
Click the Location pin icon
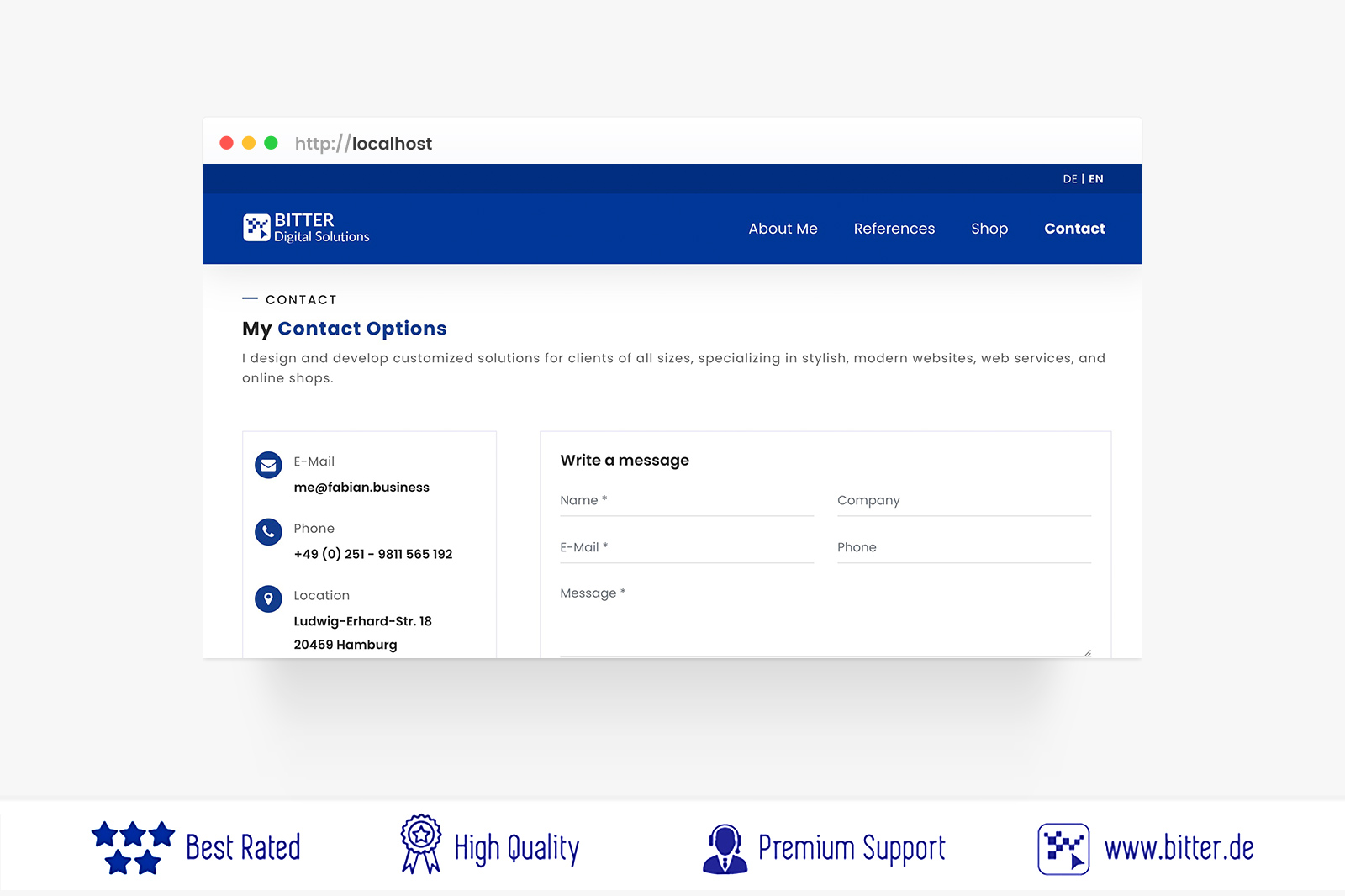point(268,598)
